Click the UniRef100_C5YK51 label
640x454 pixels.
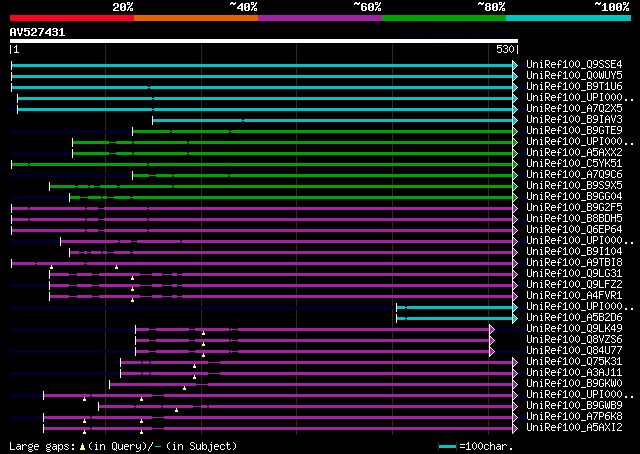(574, 164)
